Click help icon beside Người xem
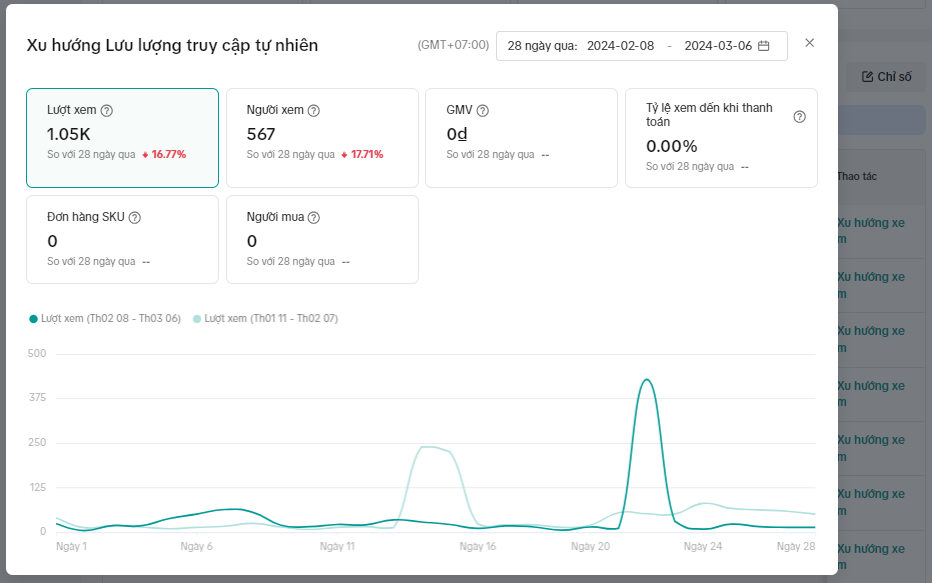 [314, 111]
